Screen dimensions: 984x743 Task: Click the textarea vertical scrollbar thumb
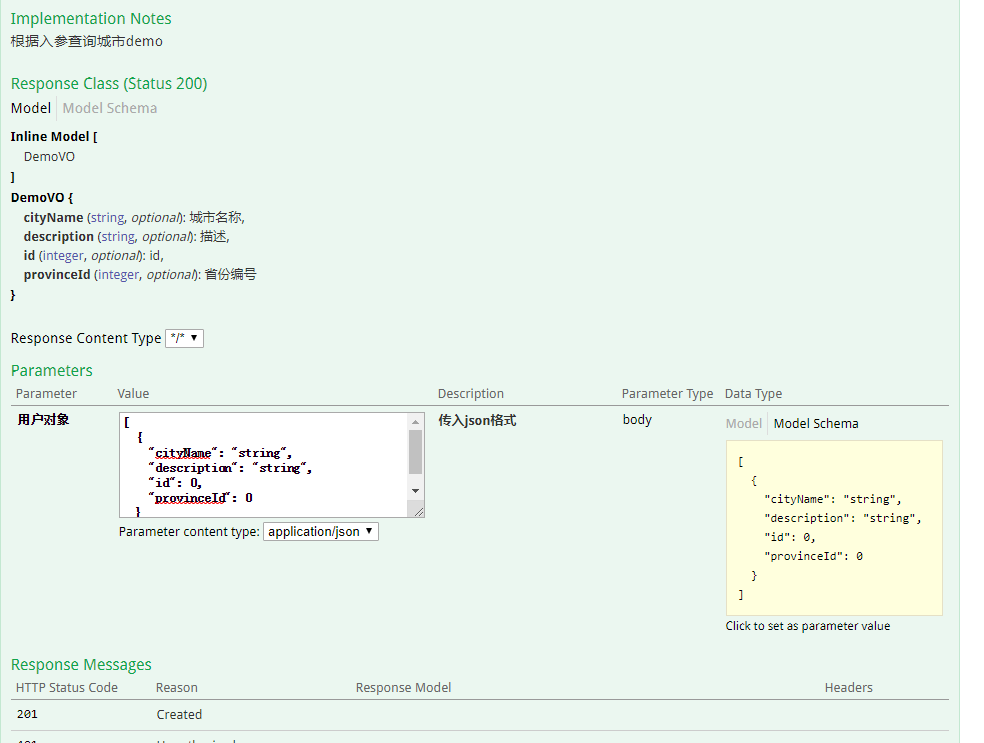415,452
